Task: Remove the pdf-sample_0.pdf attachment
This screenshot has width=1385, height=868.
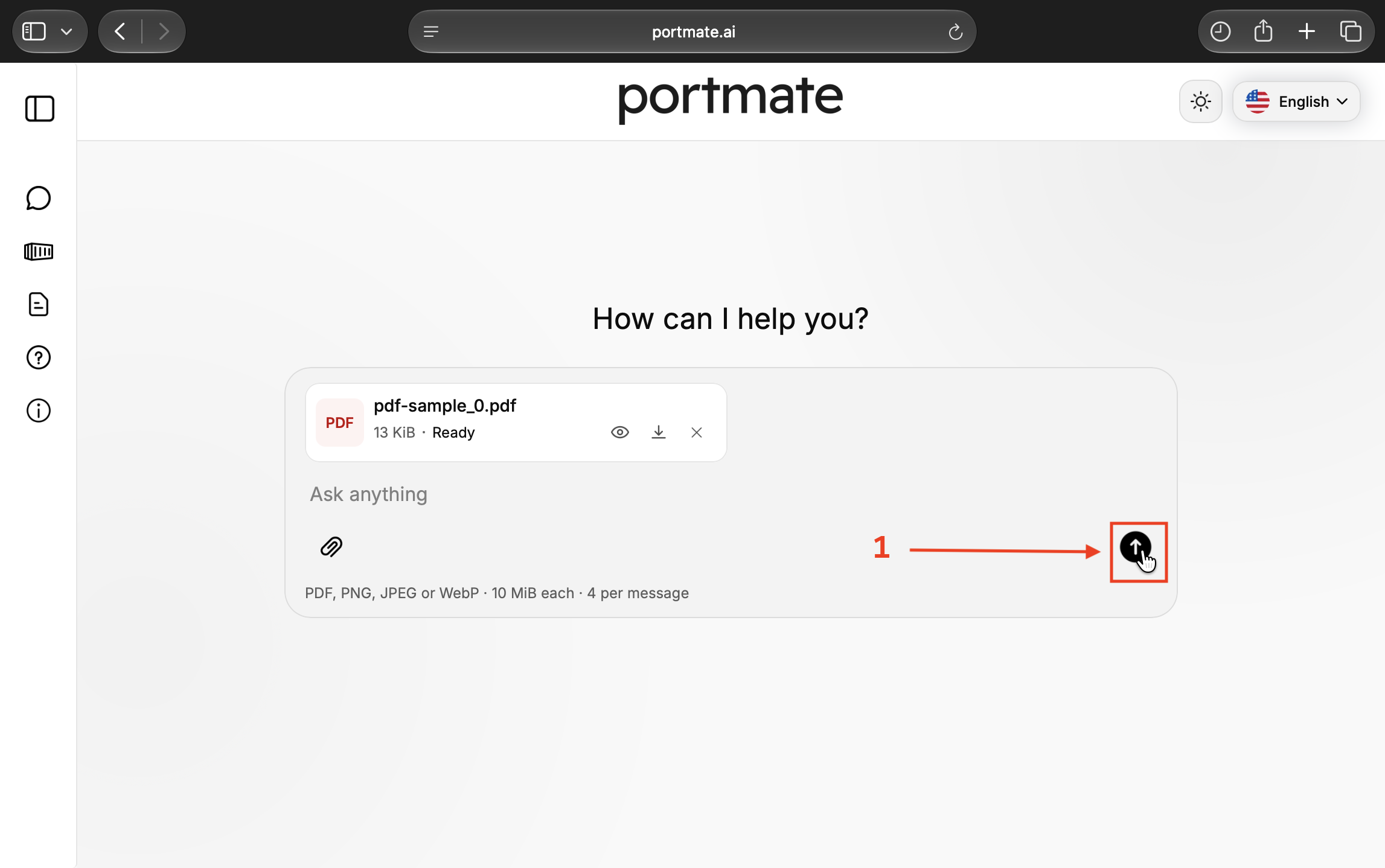Action: (x=697, y=432)
